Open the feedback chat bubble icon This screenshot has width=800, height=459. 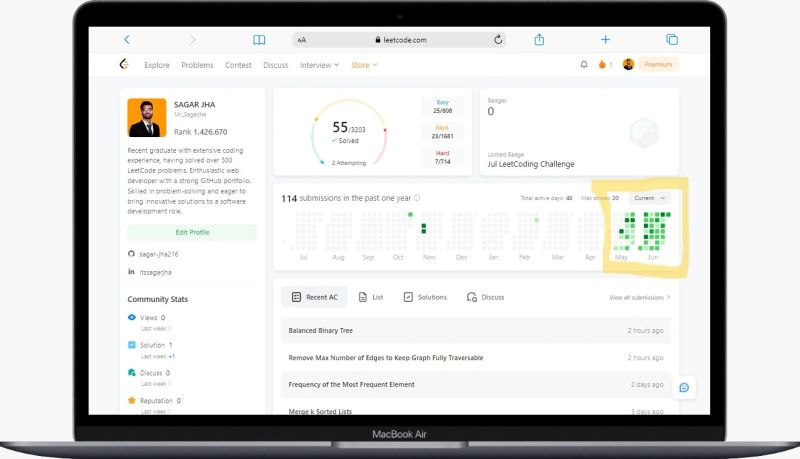click(x=684, y=388)
